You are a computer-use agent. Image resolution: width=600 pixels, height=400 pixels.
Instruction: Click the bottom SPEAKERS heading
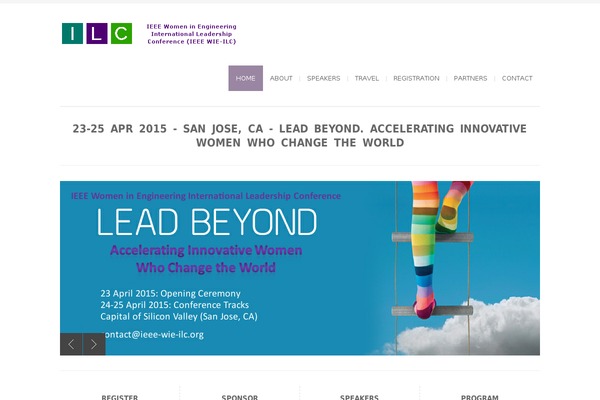tap(359, 397)
